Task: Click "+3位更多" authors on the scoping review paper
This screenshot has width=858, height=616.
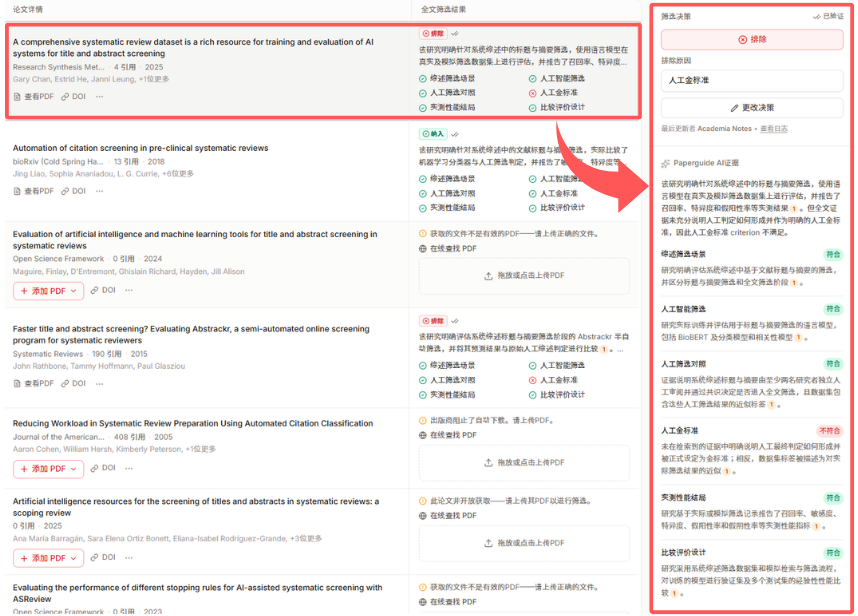Action: point(306,539)
